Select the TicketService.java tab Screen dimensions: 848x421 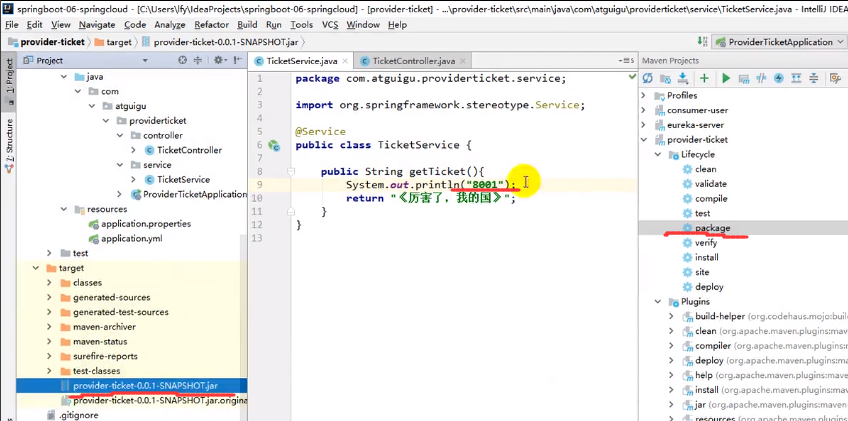coord(302,61)
